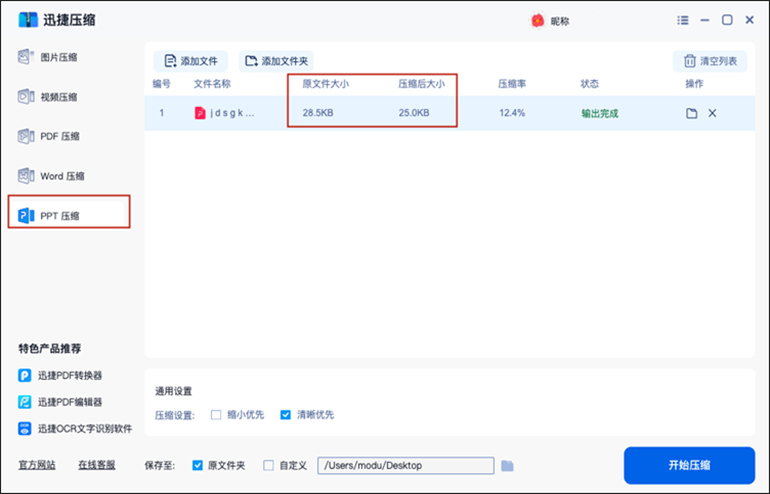Screen dimensions: 770x494
Task: Open 迅捷OCR文字识别软件 recommendation
Action: tap(75, 429)
